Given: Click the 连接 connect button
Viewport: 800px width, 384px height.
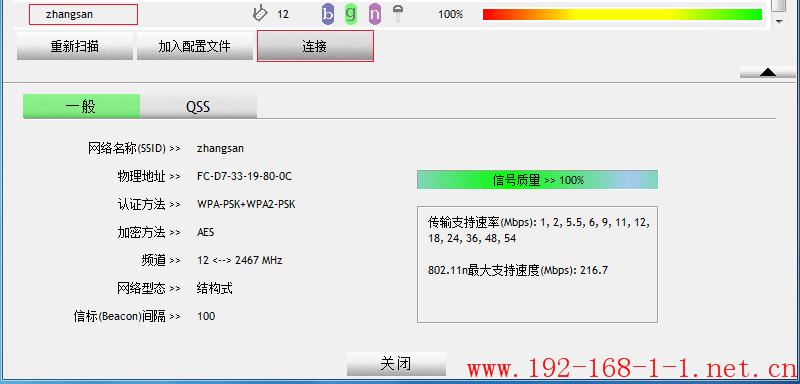Looking at the screenshot, I should click(x=315, y=46).
